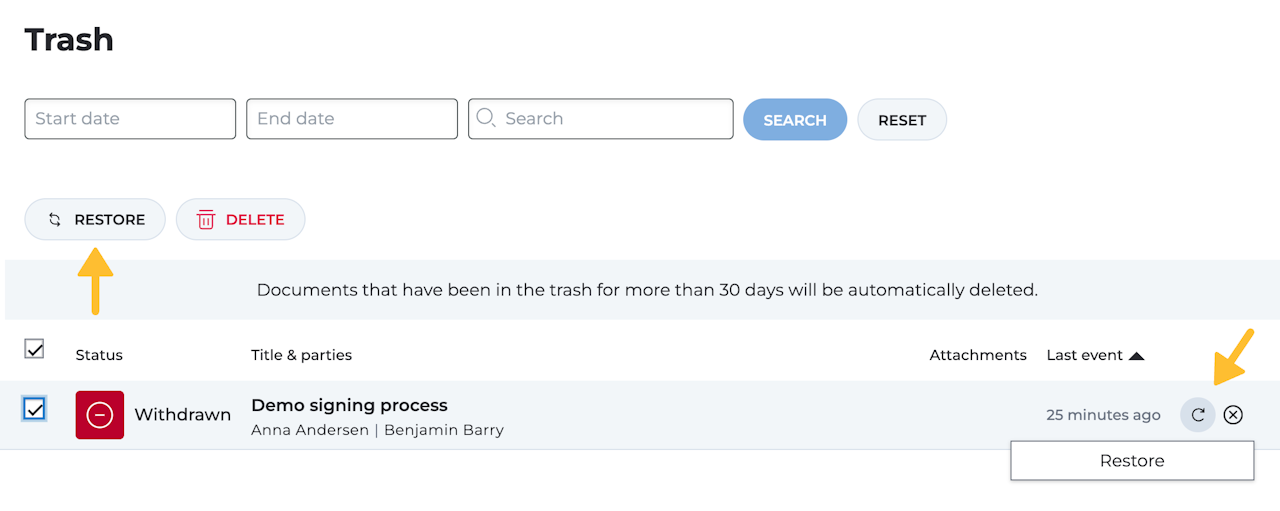
Task: Click the restore arrows icon above the list
Action: point(55,220)
